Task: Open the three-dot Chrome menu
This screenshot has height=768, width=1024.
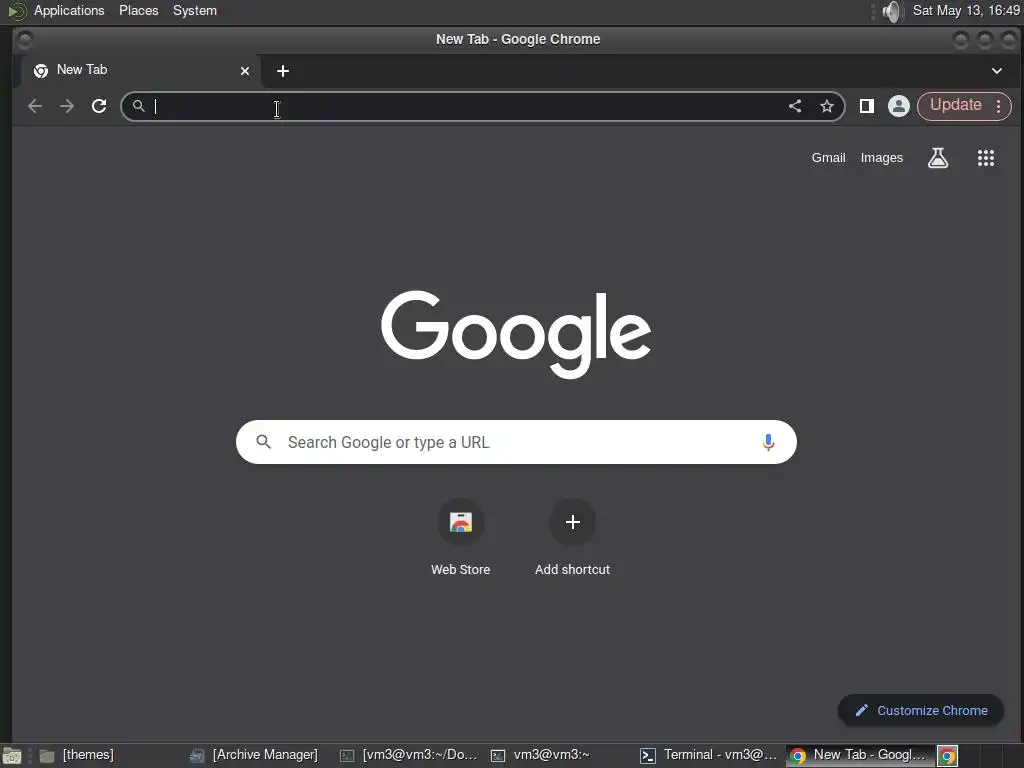Action: 999,106
